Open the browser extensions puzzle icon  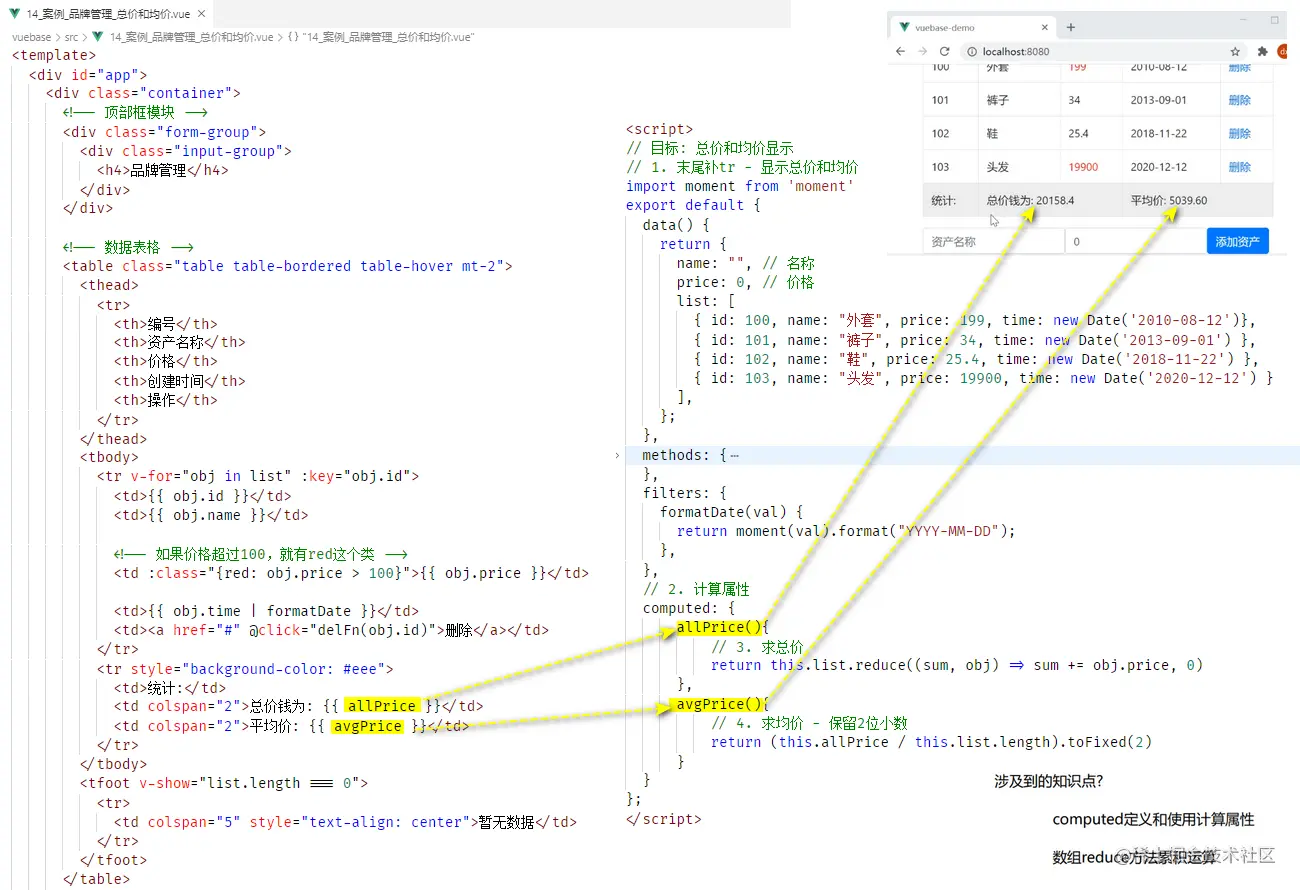click(x=1262, y=51)
